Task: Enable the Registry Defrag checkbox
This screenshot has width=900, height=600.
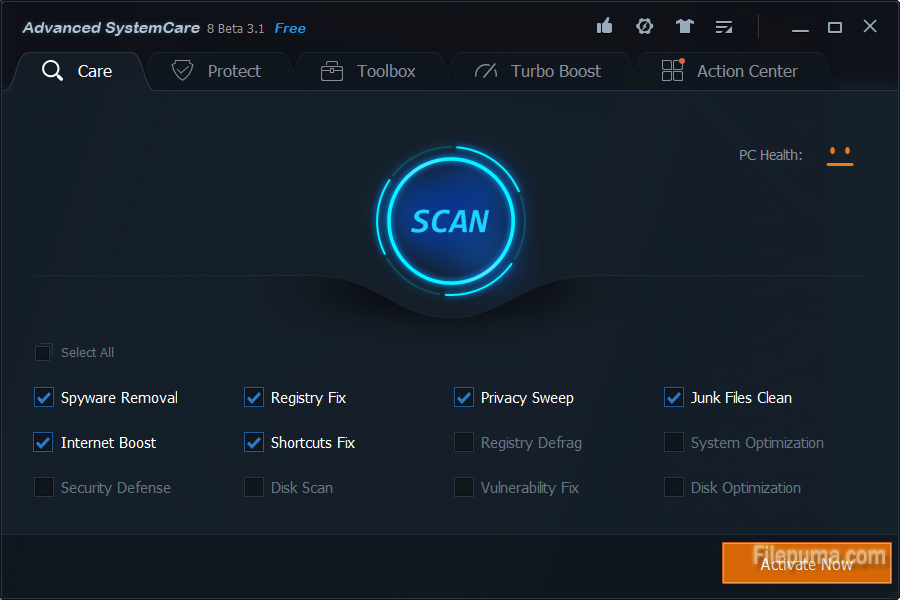Action: [x=464, y=443]
